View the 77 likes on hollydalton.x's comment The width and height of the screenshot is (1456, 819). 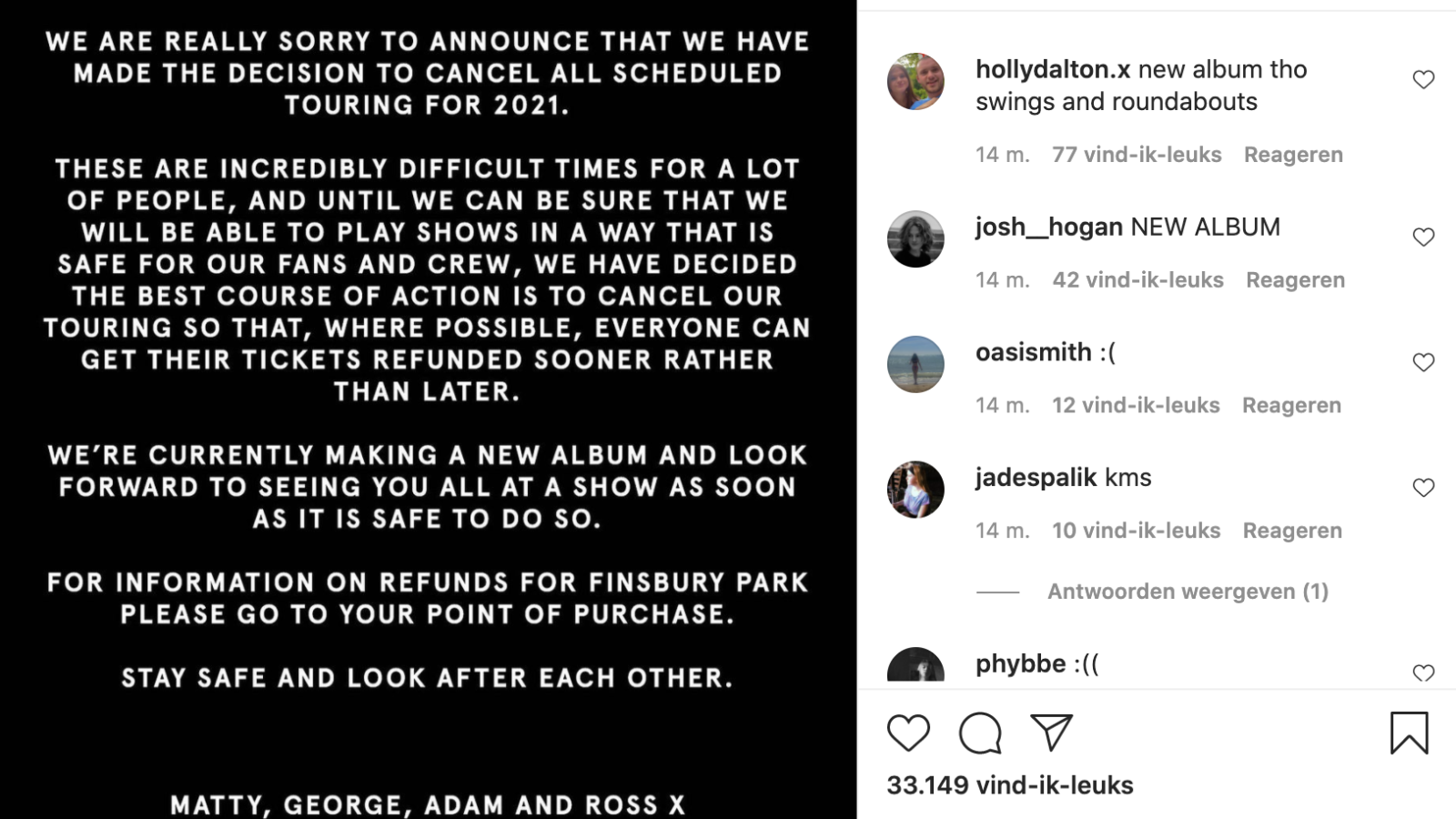pyautogui.click(x=1137, y=155)
